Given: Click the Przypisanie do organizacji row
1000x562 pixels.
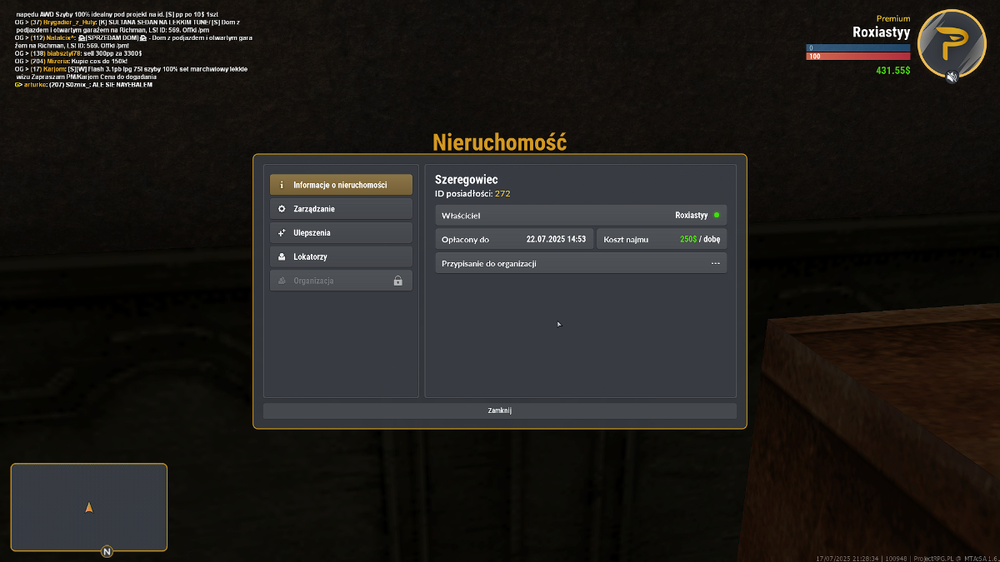Looking at the screenshot, I should 581,263.
